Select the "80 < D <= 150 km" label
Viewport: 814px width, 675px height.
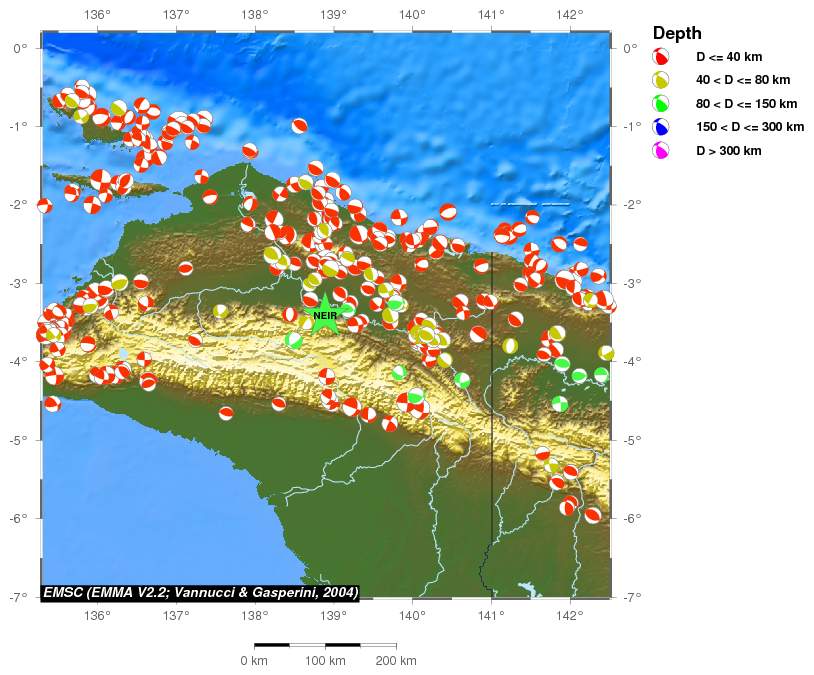(x=747, y=103)
